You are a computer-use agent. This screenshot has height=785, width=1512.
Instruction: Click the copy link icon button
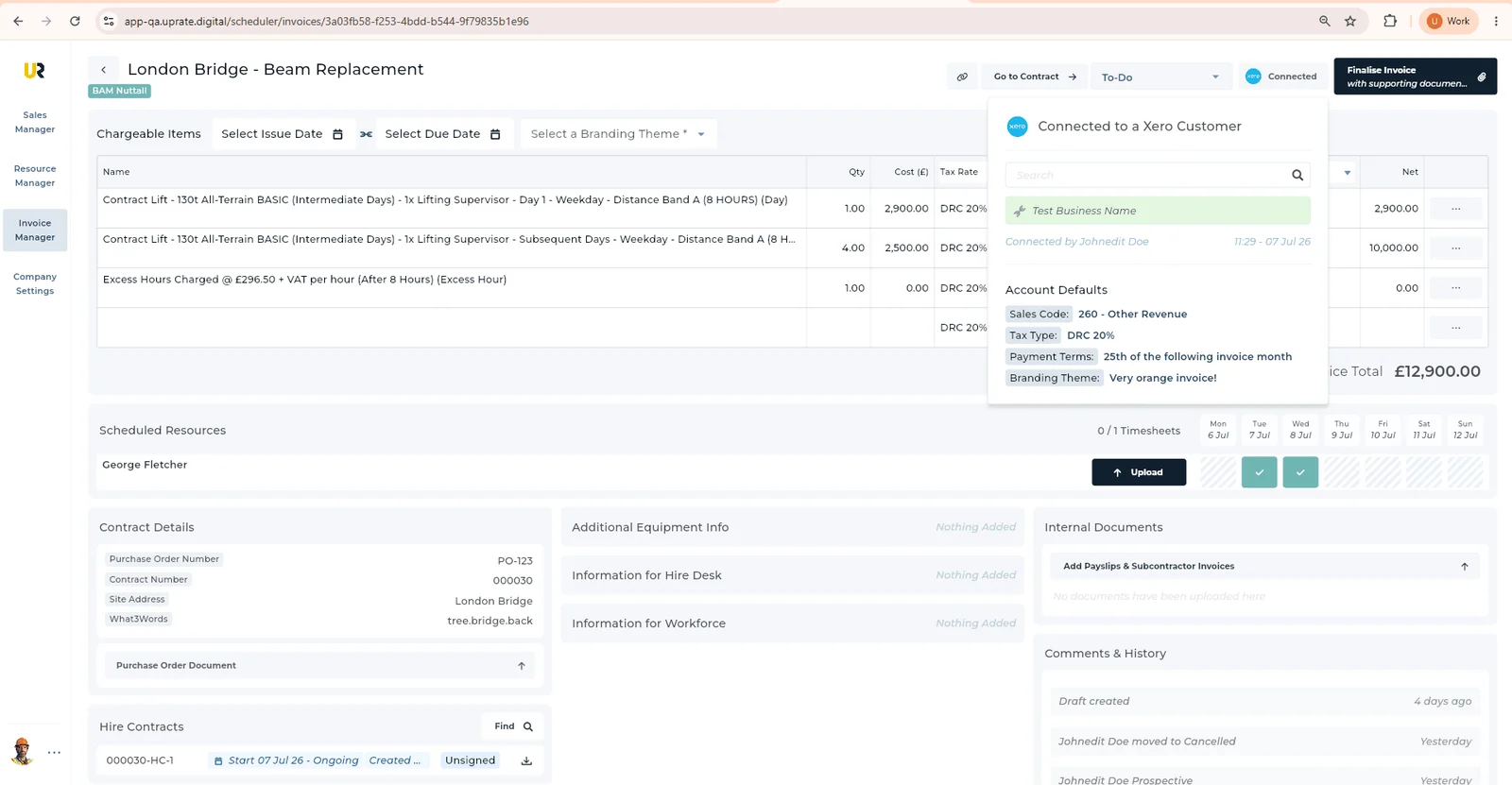point(962,77)
